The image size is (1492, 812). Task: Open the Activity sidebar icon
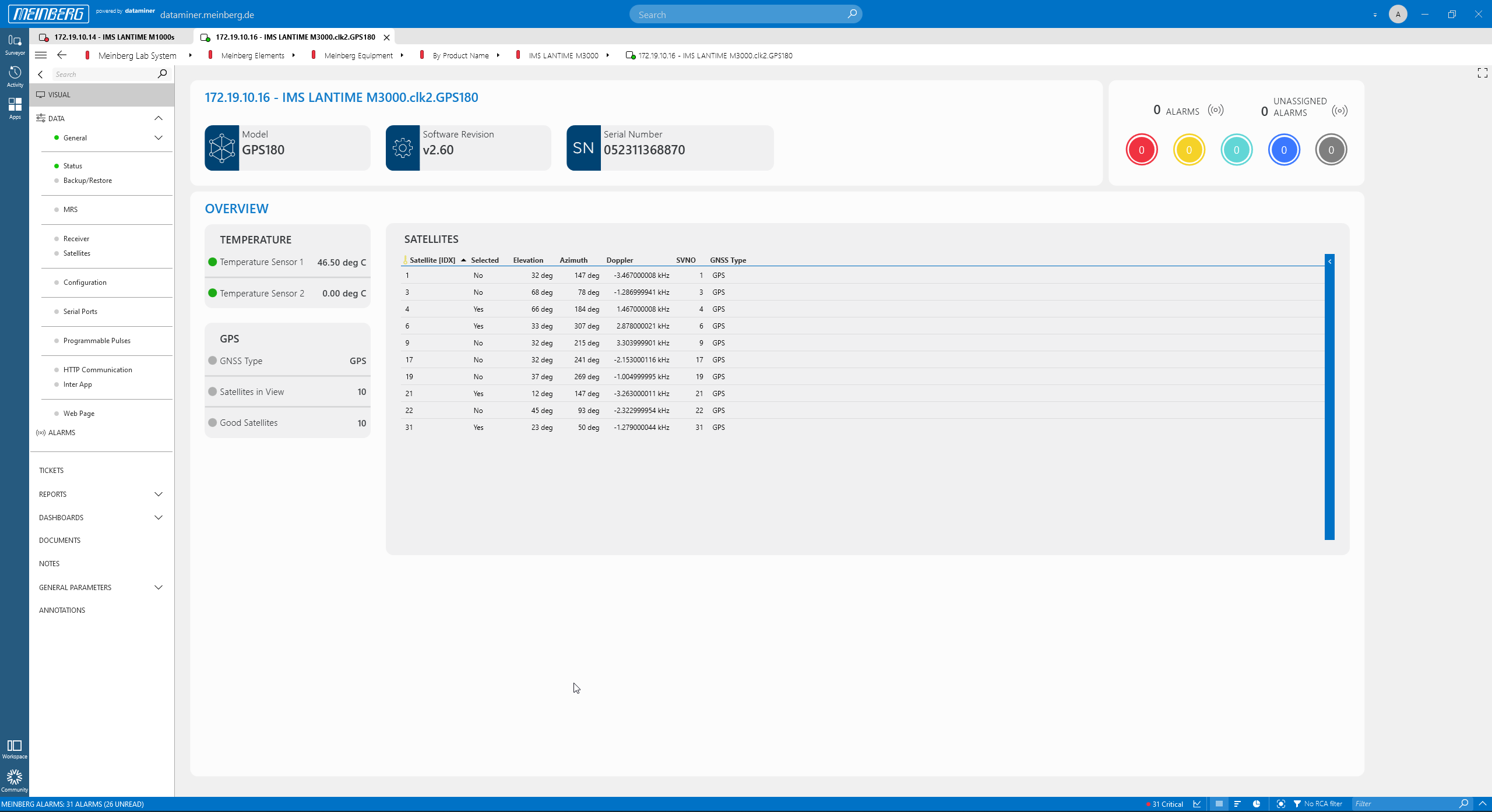(x=15, y=76)
